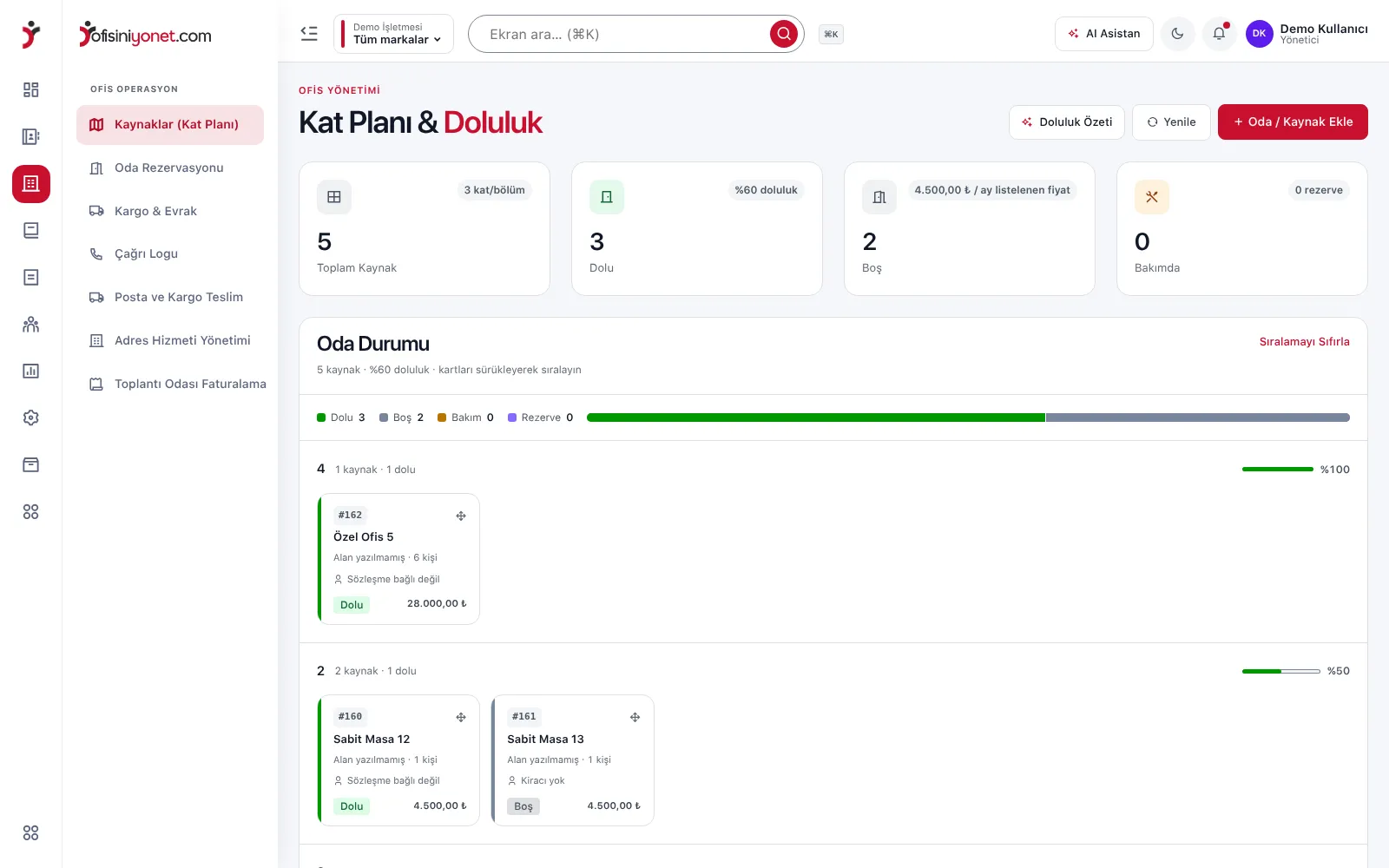Screen dimensions: 1389x868
Task: Open notifications via the bell icon
Action: [1220, 34]
